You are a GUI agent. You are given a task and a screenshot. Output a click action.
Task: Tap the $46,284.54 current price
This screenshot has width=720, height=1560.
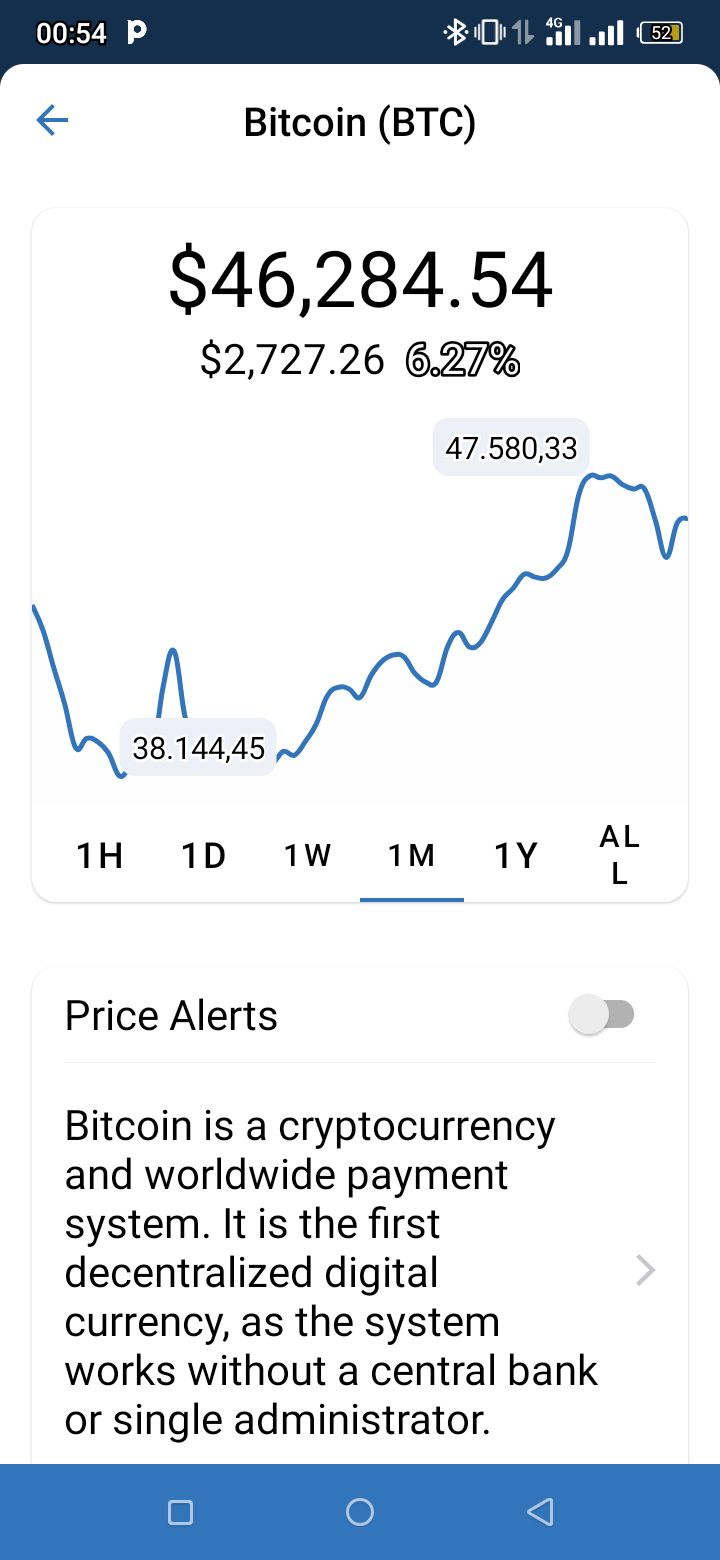coord(360,280)
